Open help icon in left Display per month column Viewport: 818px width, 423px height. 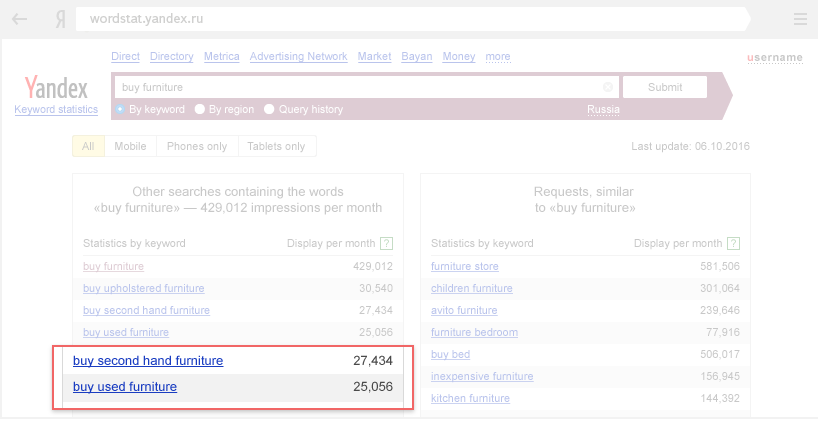(387, 244)
